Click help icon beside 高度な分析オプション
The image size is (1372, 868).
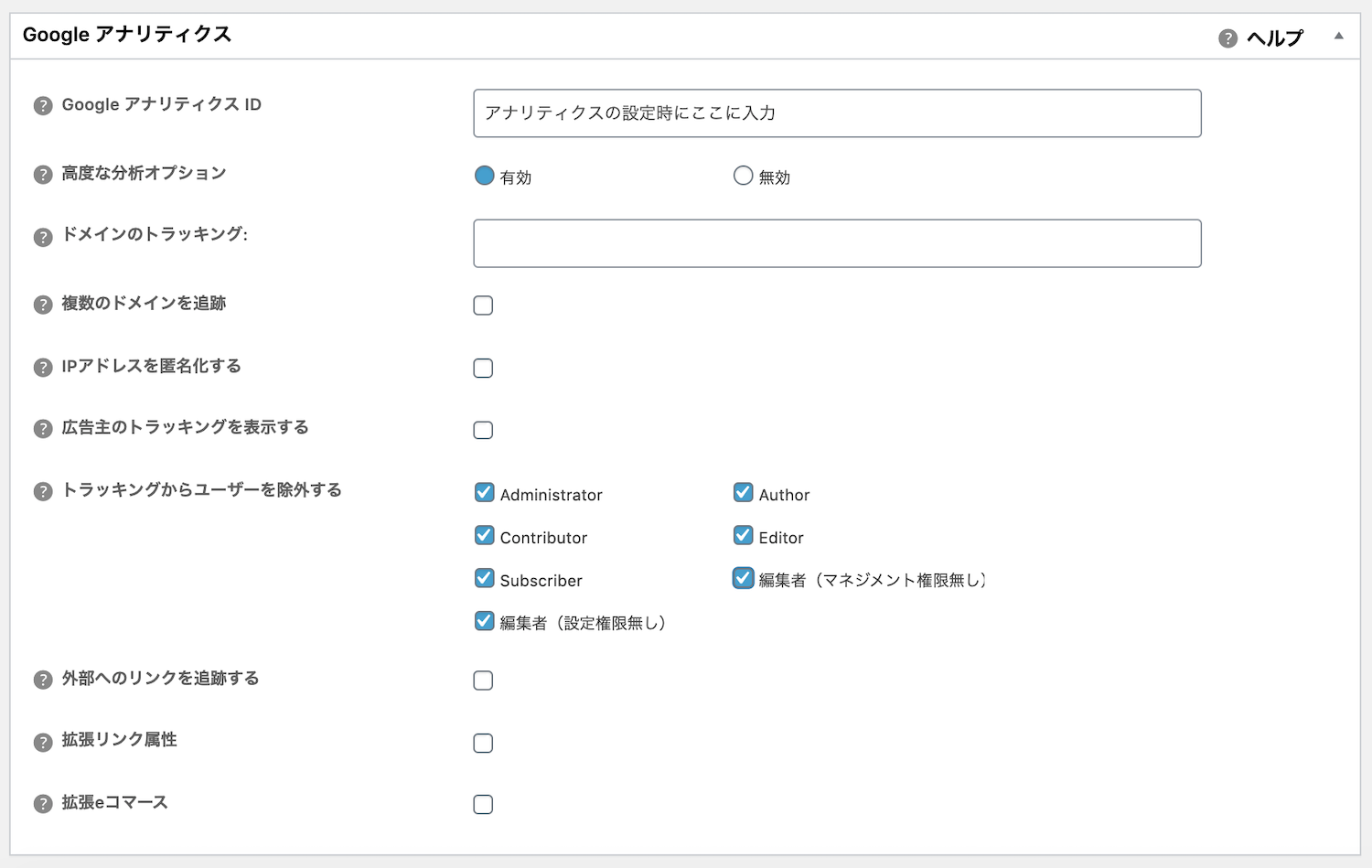(43, 175)
